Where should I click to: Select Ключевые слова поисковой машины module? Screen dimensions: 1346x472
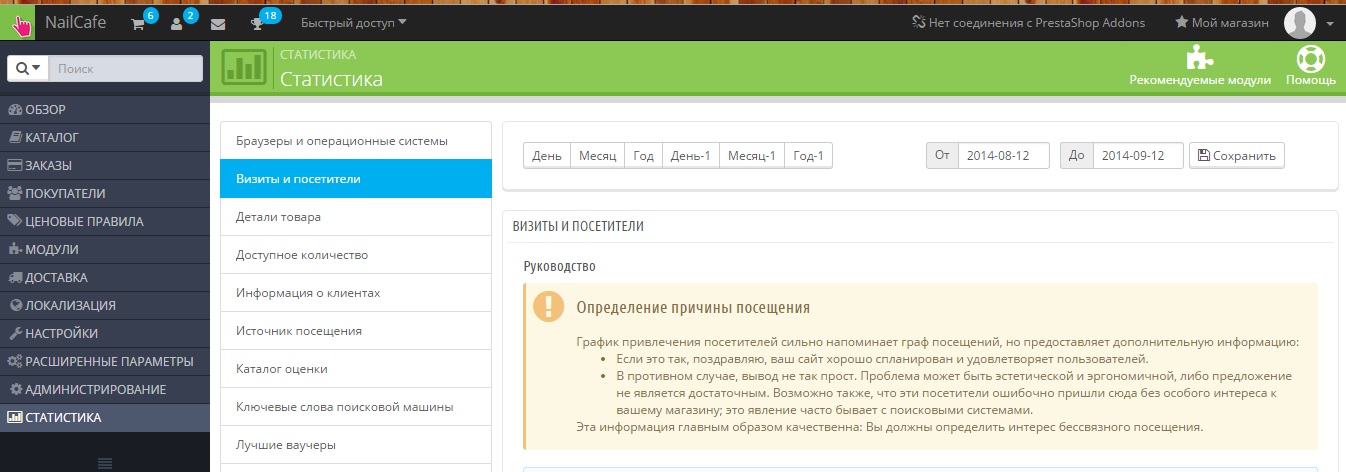[356, 407]
